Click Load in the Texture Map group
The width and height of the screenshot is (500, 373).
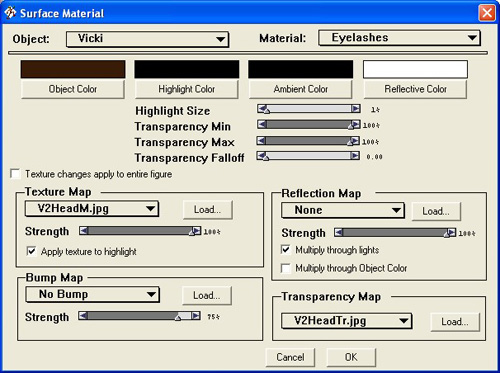click(207, 210)
